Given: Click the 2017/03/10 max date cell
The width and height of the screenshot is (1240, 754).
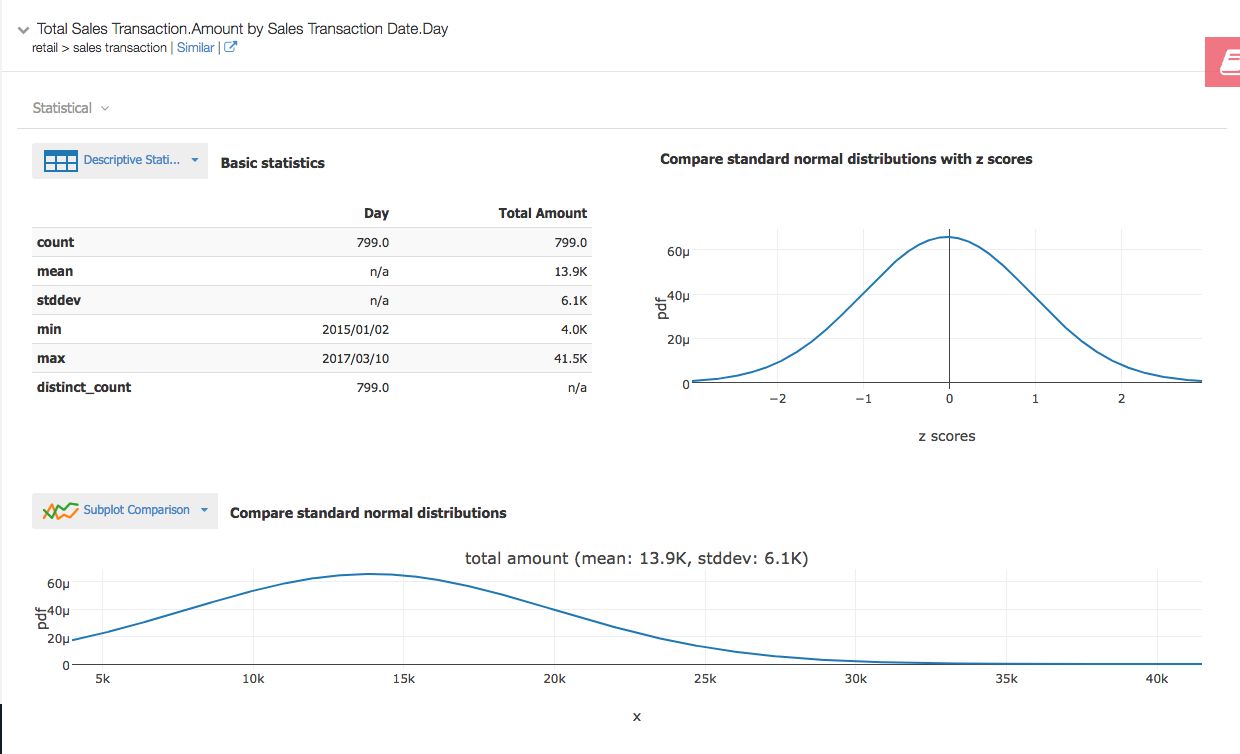Looking at the screenshot, I should tap(355, 358).
